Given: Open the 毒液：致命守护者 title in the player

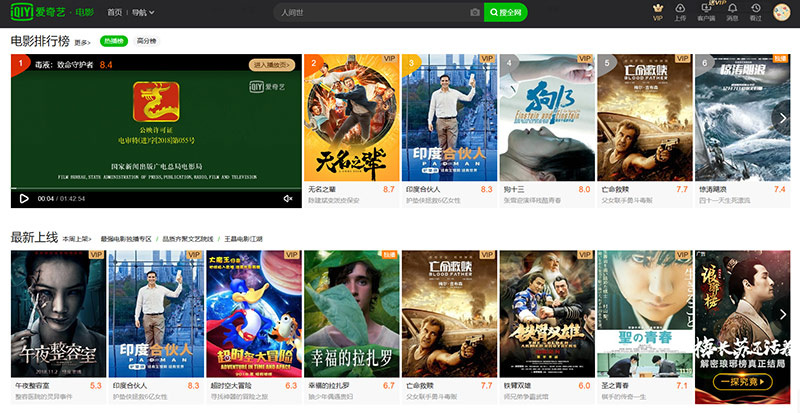Looking at the screenshot, I should (x=64, y=65).
